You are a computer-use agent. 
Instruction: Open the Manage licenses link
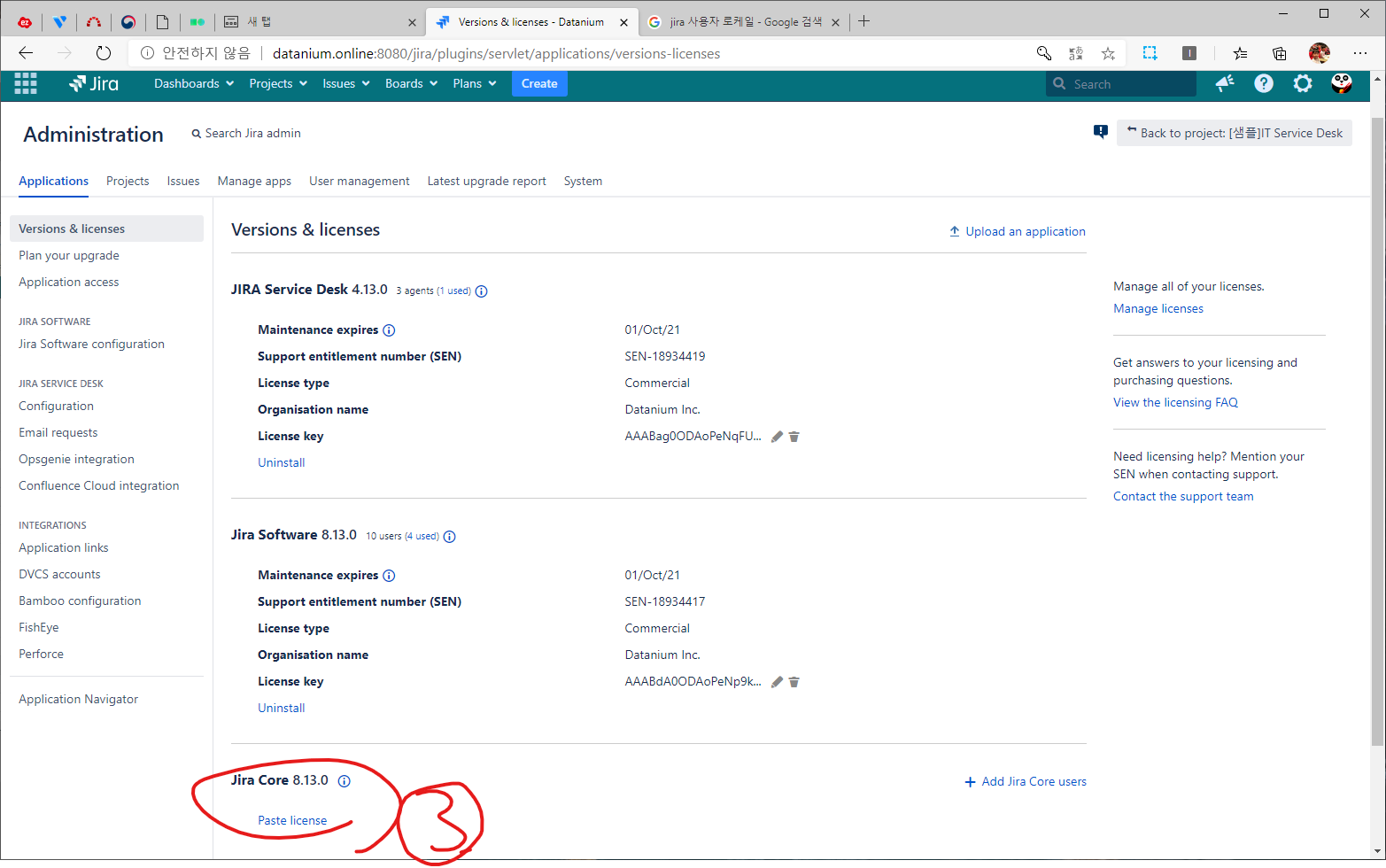[x=1158, y=308]
